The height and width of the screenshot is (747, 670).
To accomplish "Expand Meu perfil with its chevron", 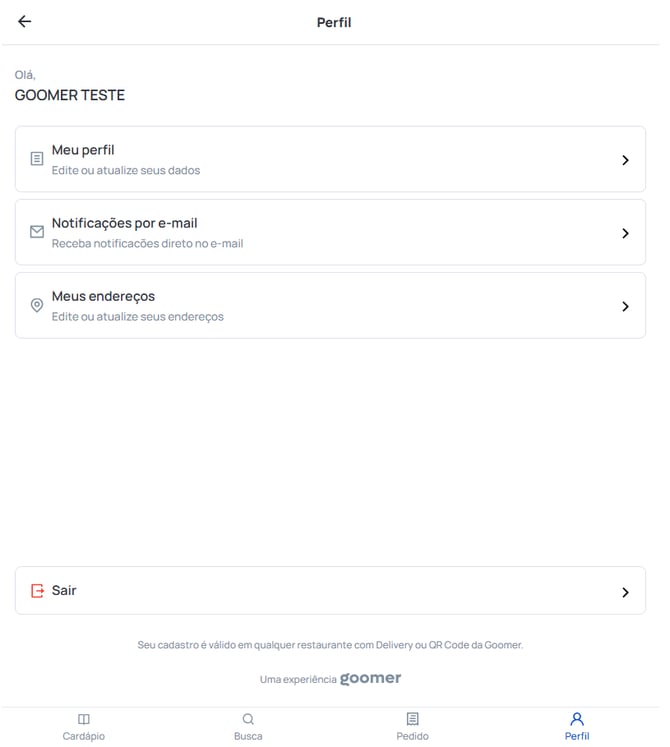I will (x=625, y=160).
